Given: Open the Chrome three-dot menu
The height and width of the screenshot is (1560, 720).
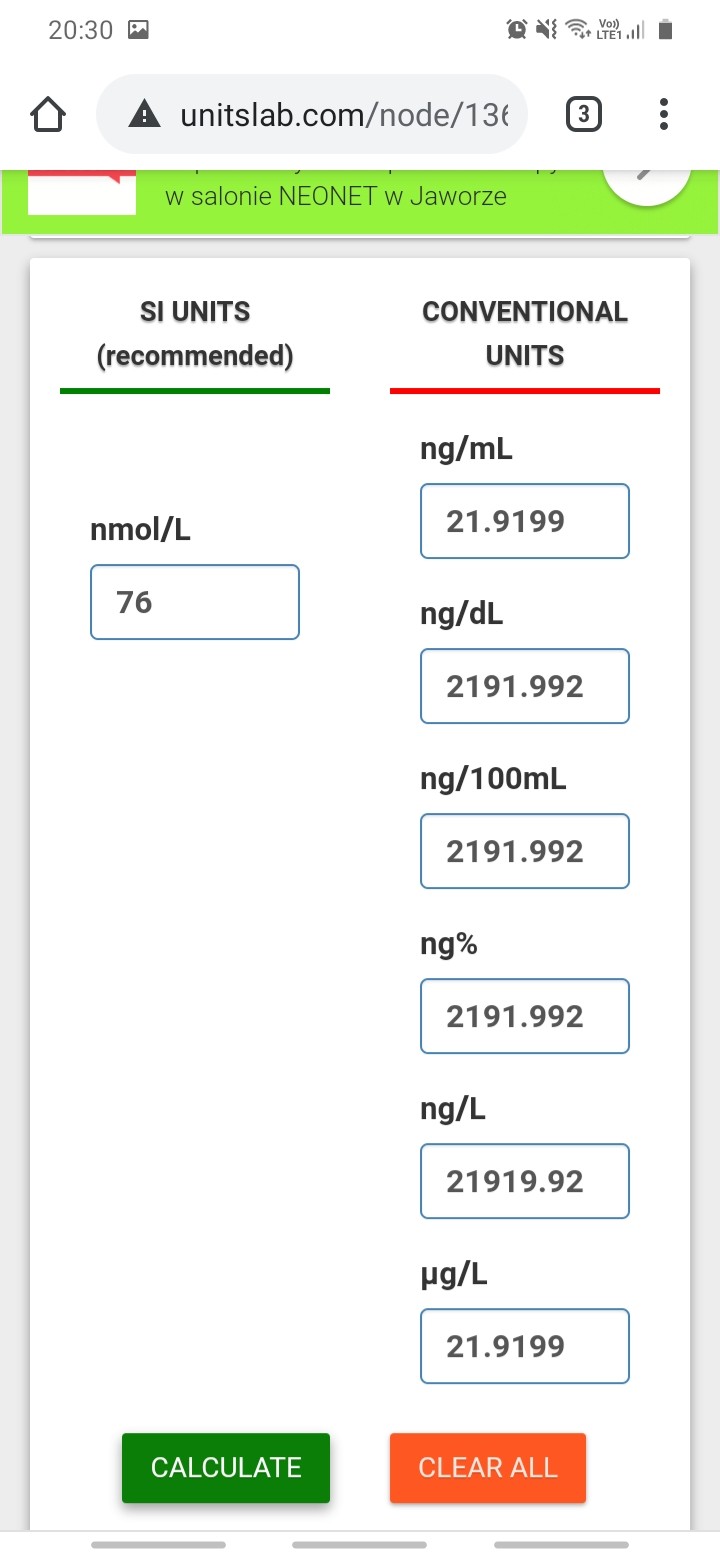Looking at the screenshot, I should 663,115.
